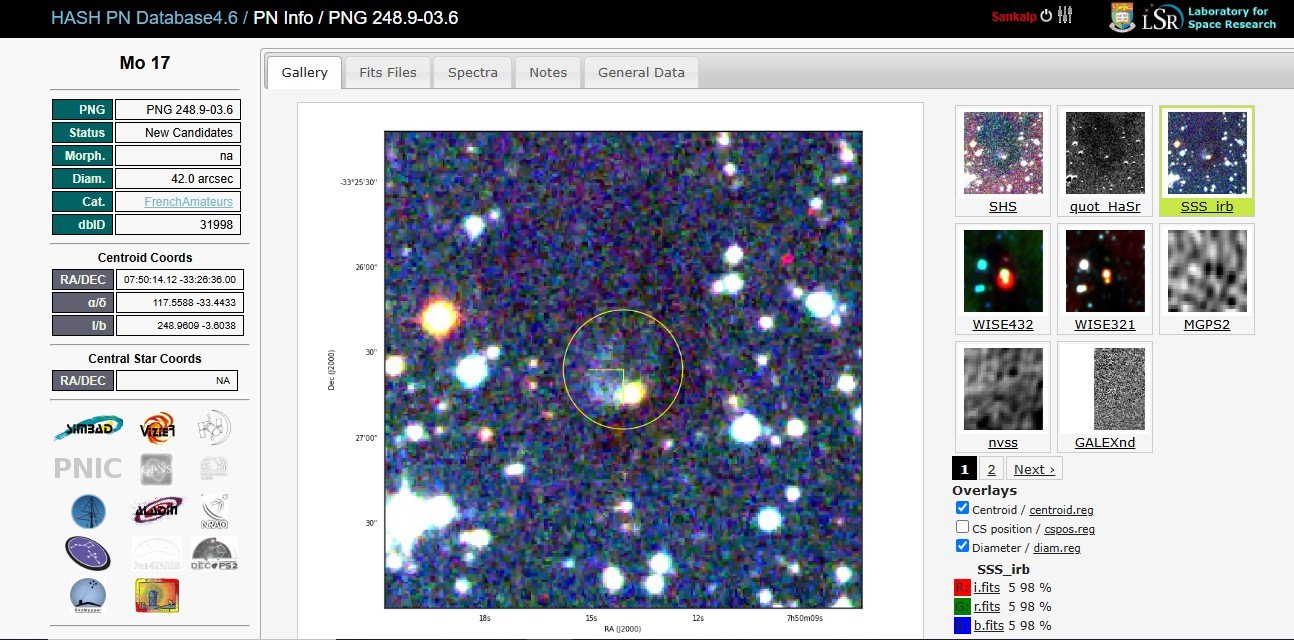Open the SIMBAD database icon

(89, 428)
